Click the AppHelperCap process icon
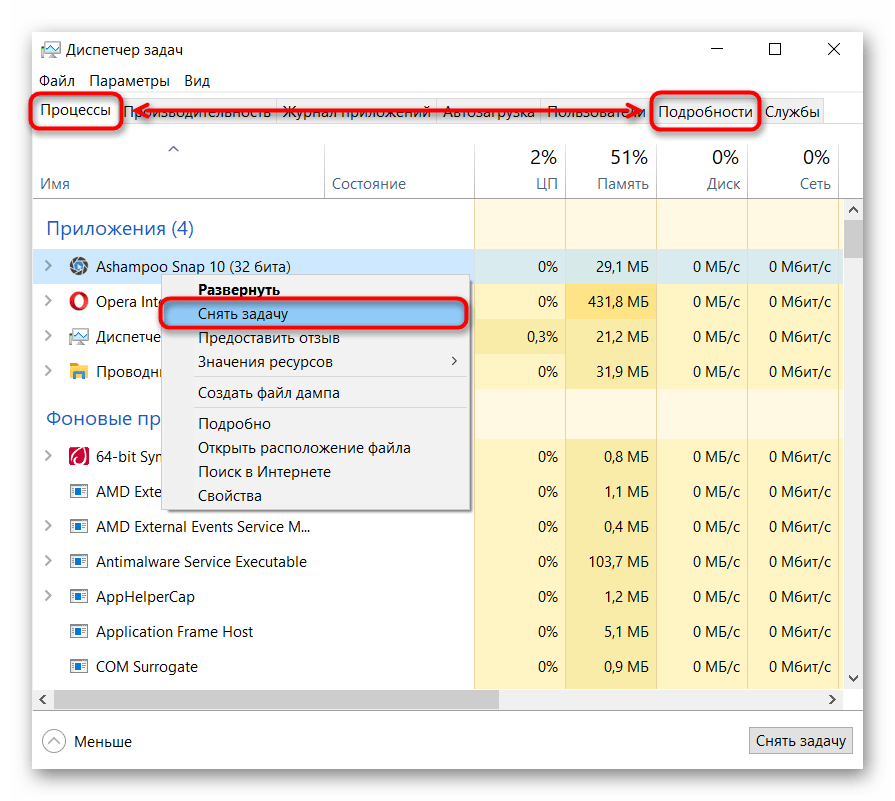Viewport: 895px width, 801px height. (78, 597)
